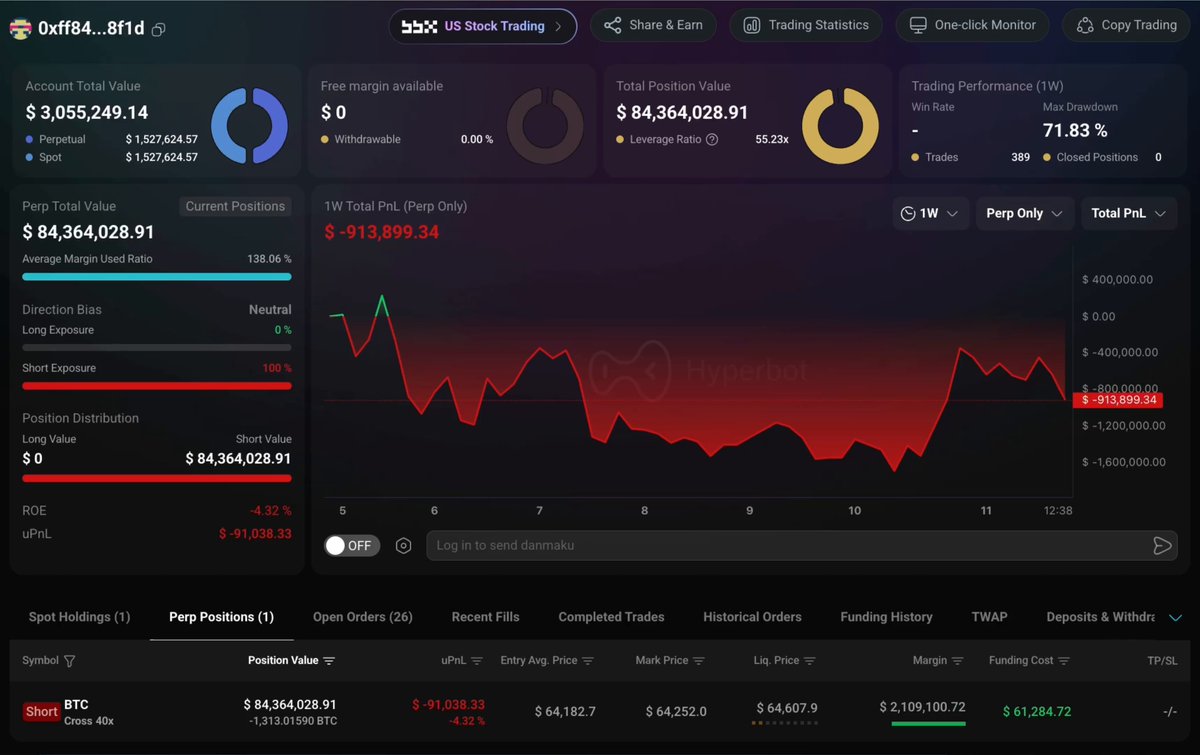Sort by Funding Cost column icon
The height and width of the screenshot is (755, 1200).
coord(1064,661)
